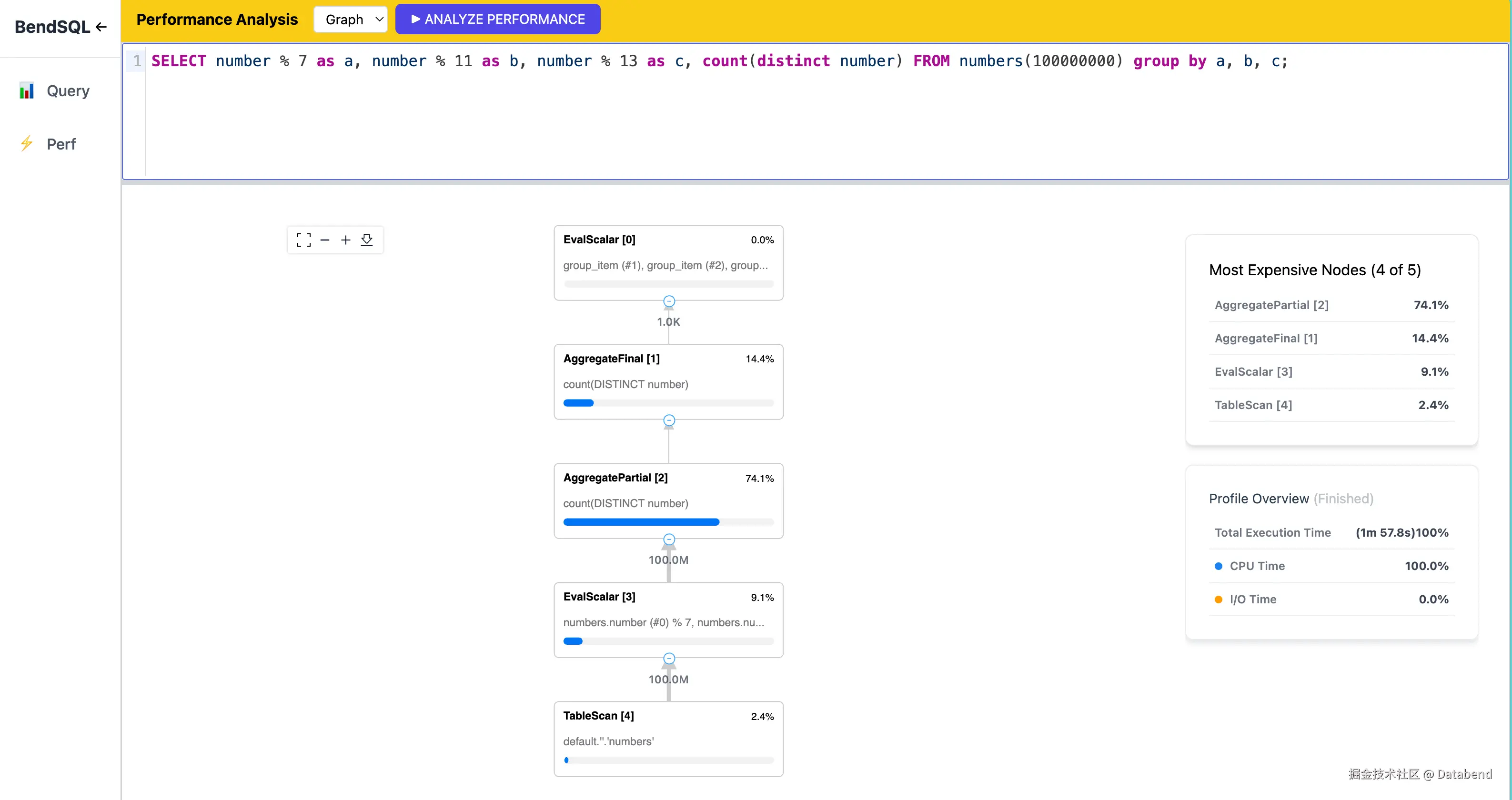Click the Analyze Performance button
This screenshot has height=800, width=1512.
tap(498, 20)
